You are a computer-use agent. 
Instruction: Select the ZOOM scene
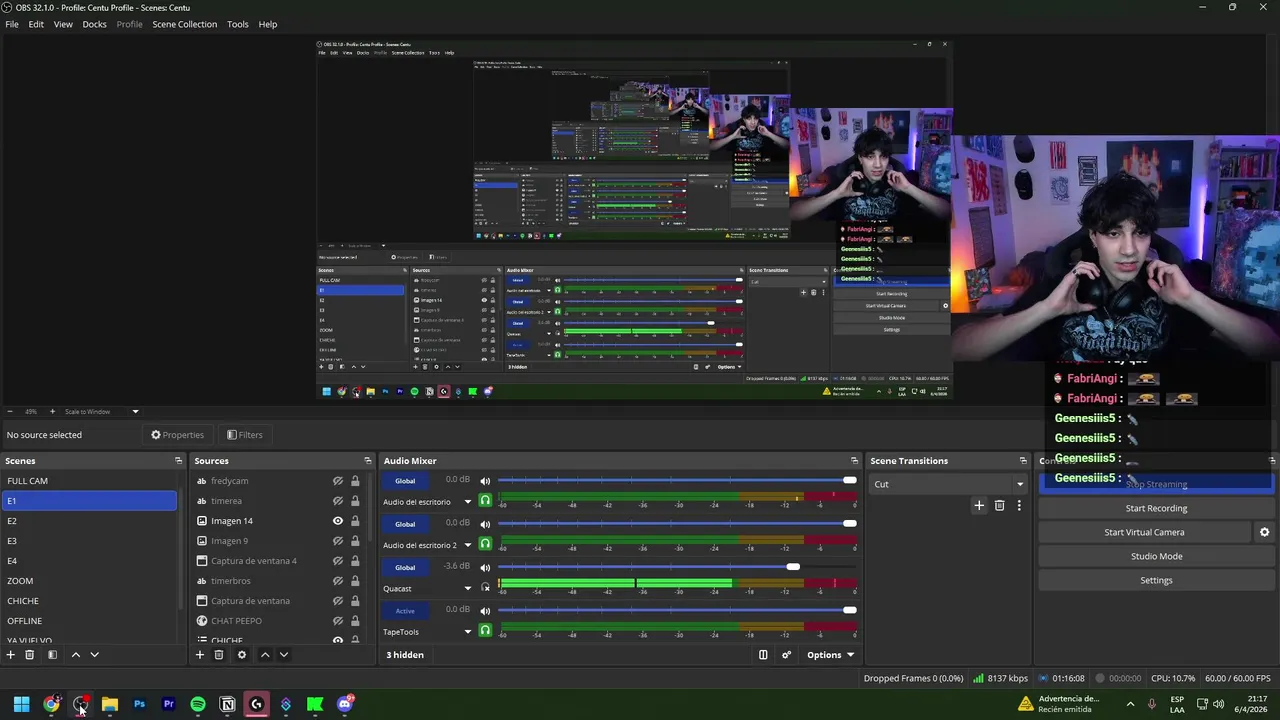point(89,581)
